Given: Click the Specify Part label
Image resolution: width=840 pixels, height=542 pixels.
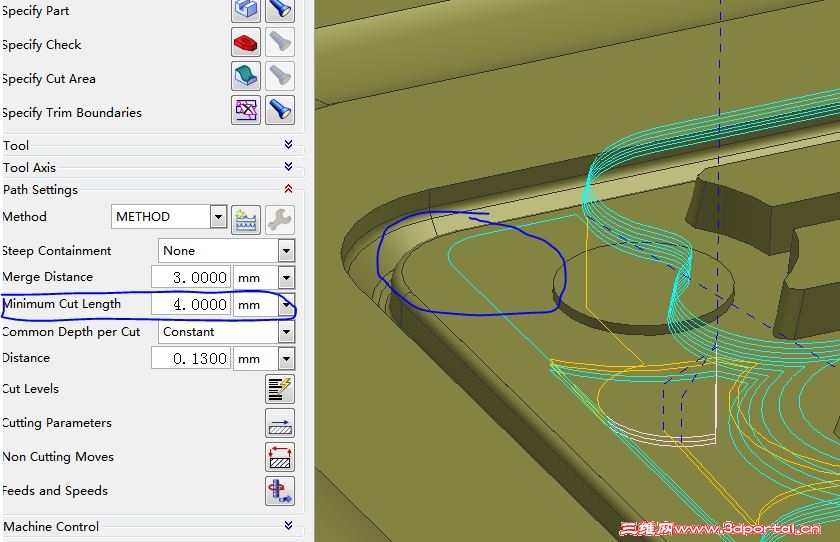Looking at the screenshot, I should [x=35, y=11].
